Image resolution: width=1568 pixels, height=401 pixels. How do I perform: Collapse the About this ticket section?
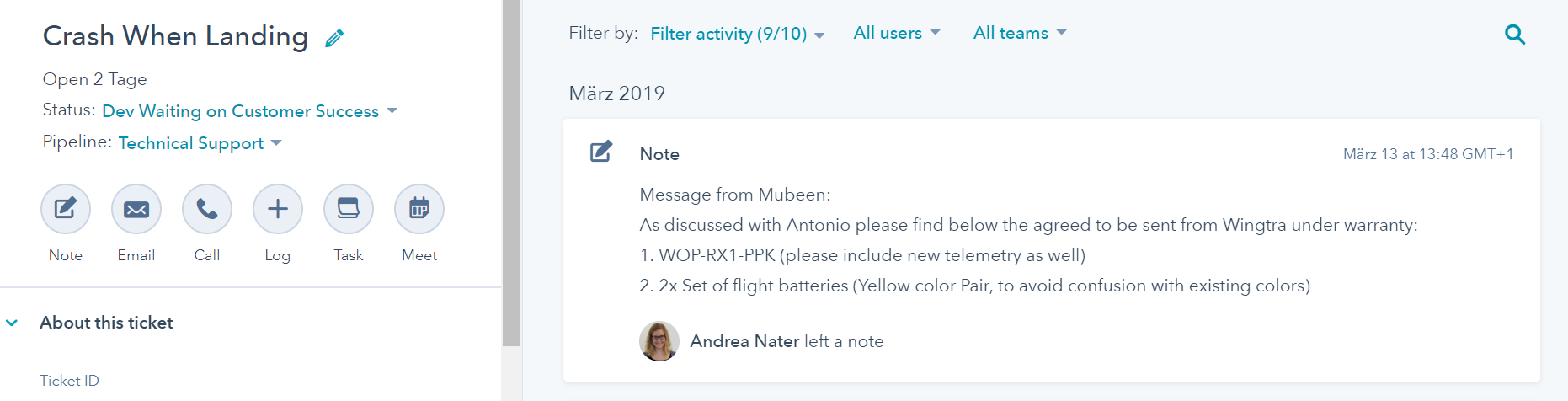[x=13, y=323]
